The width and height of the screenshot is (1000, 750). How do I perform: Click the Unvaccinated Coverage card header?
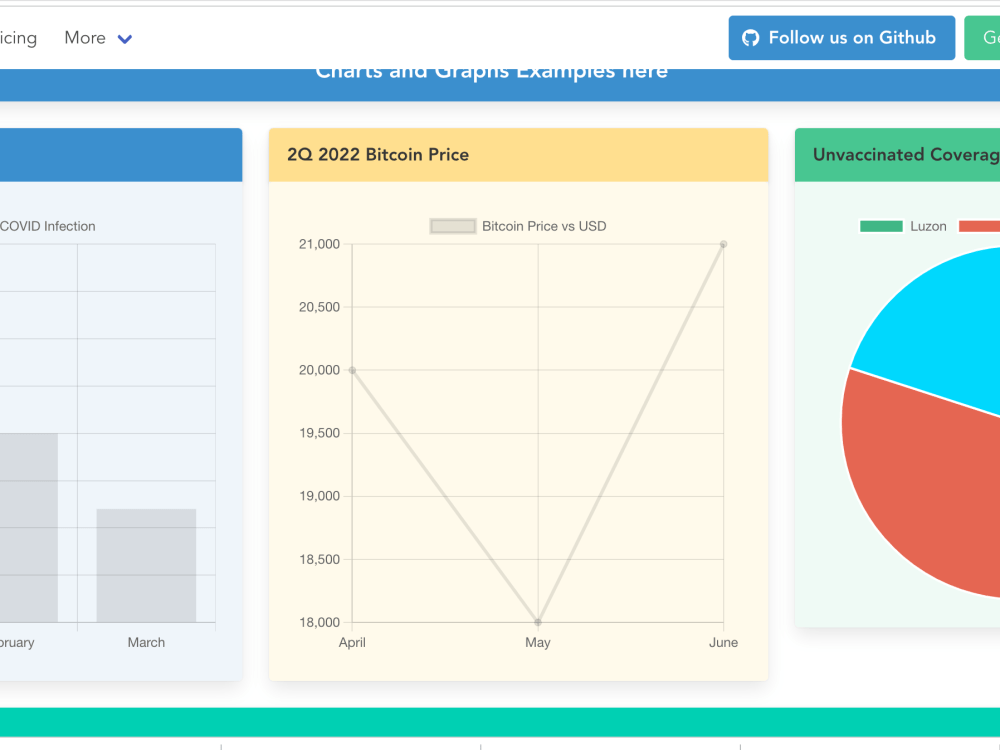[x=898, y=154]
